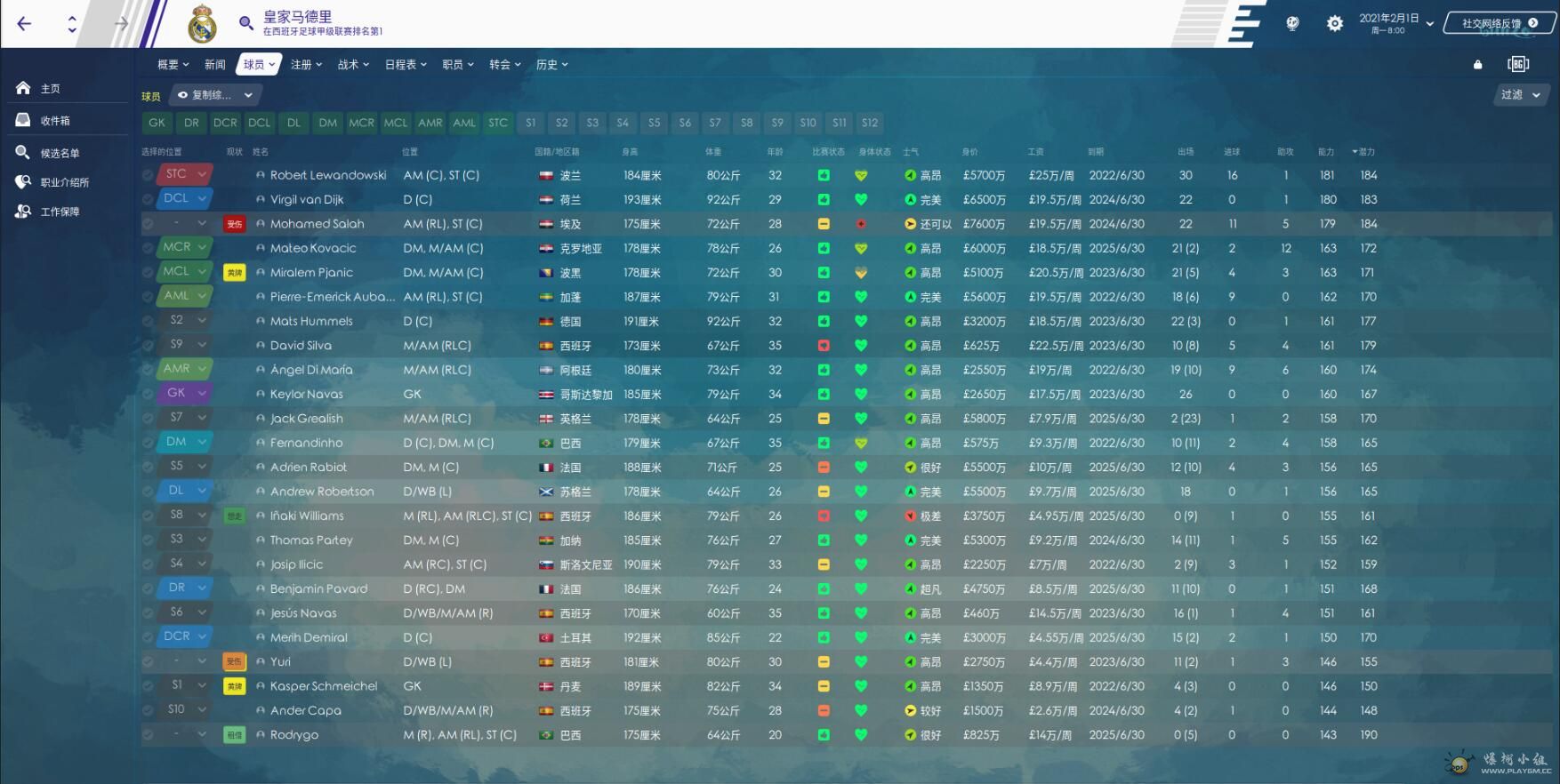
Task: Toggle selection circle for Andrew Robertson row
Action: [x=148, y=492]
